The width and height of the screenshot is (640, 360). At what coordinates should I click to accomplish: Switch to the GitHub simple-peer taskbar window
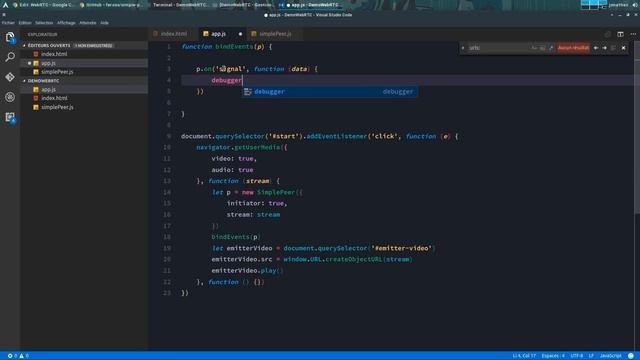(112, 5)
